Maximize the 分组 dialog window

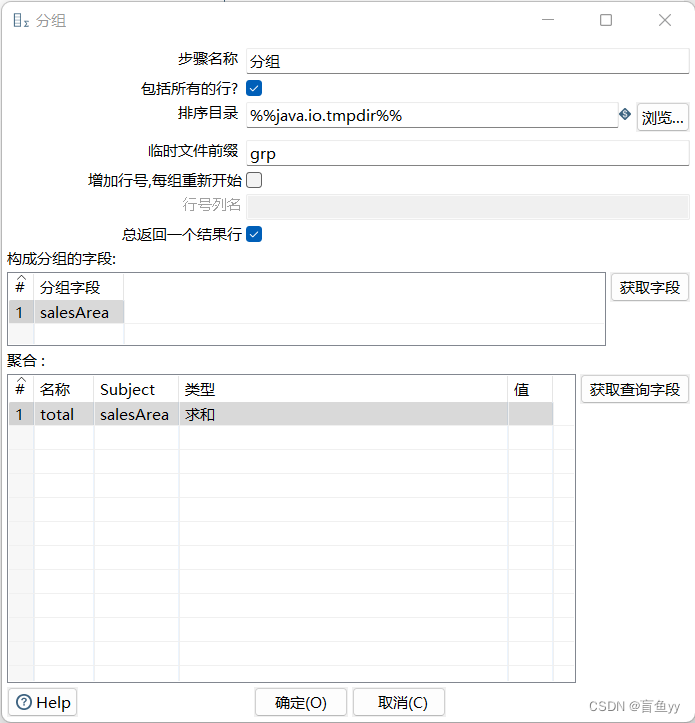(606, 20)
